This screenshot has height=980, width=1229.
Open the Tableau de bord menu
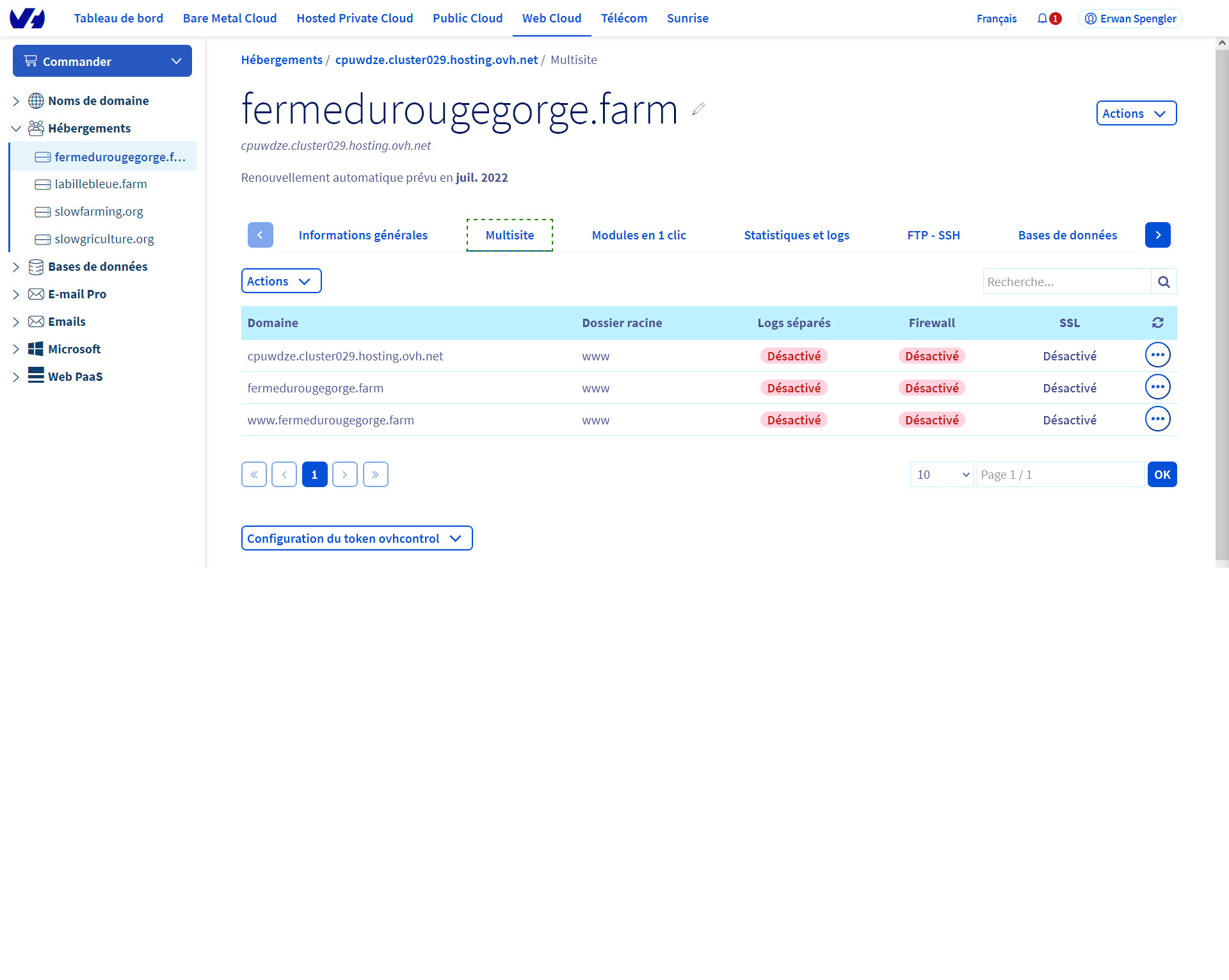pos(118,19)
